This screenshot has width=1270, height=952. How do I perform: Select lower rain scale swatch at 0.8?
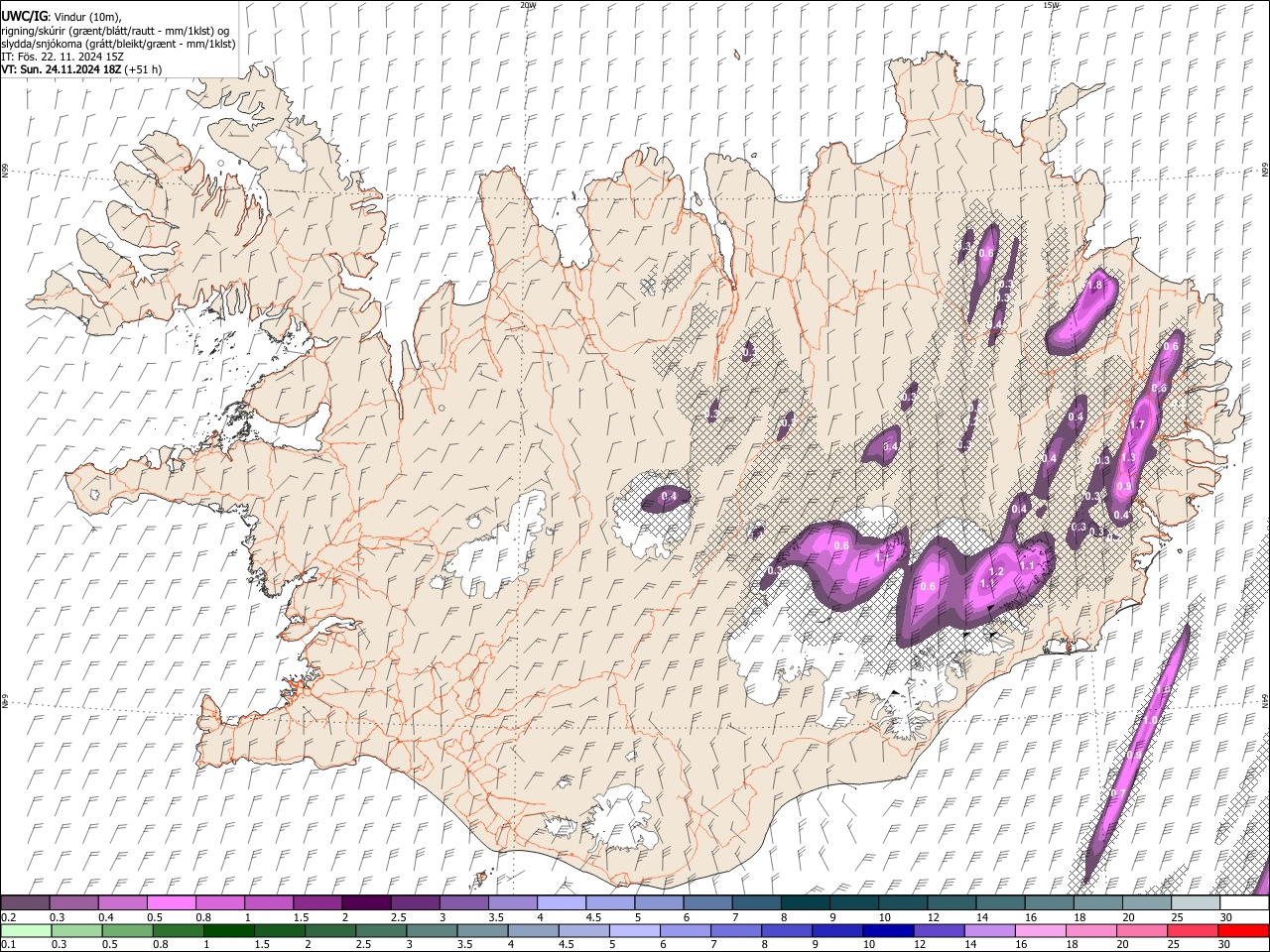point(178,931)
